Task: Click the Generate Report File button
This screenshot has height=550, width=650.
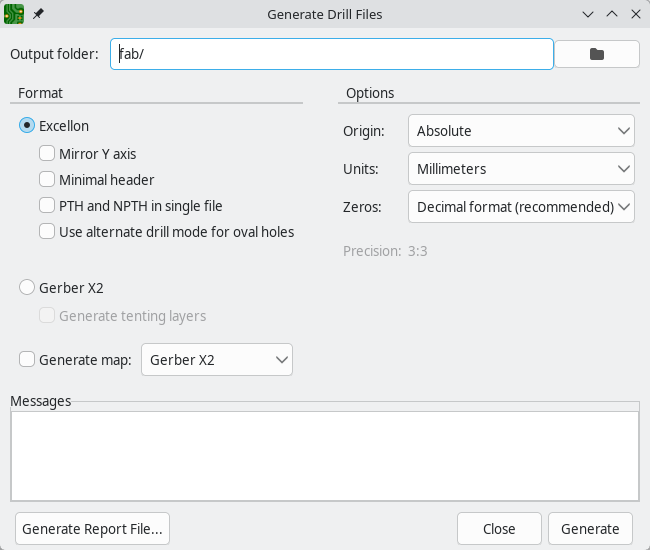Action: tap(92, 529)
